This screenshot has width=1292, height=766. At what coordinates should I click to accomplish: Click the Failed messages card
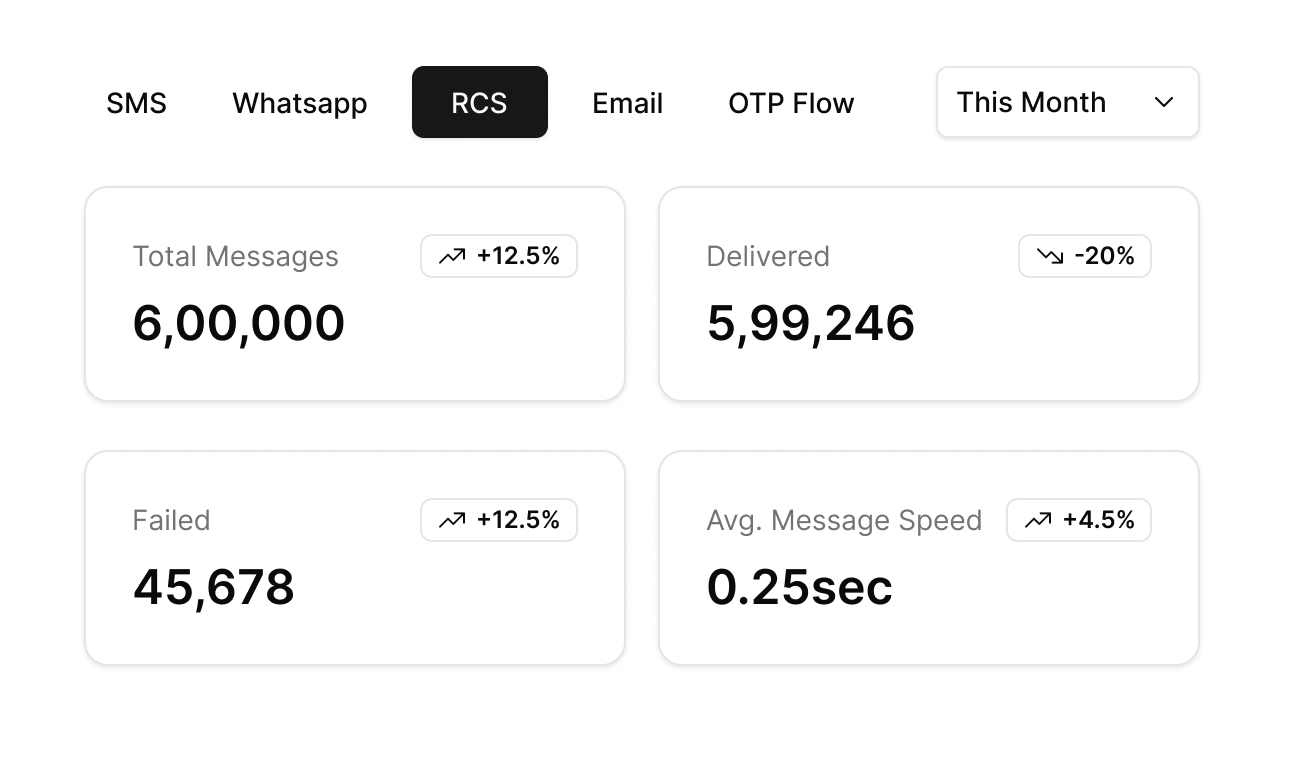click(x=355, y=557)
